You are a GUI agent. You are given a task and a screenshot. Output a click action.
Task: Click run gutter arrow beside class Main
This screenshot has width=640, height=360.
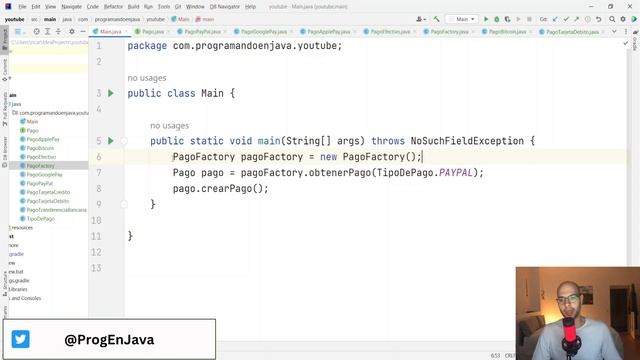click(x=111, y=93)
